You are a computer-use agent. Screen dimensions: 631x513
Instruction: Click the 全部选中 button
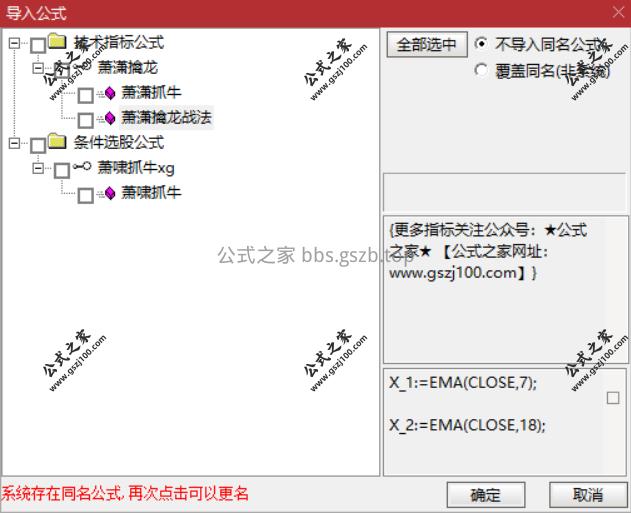click(x=427, y=44)
